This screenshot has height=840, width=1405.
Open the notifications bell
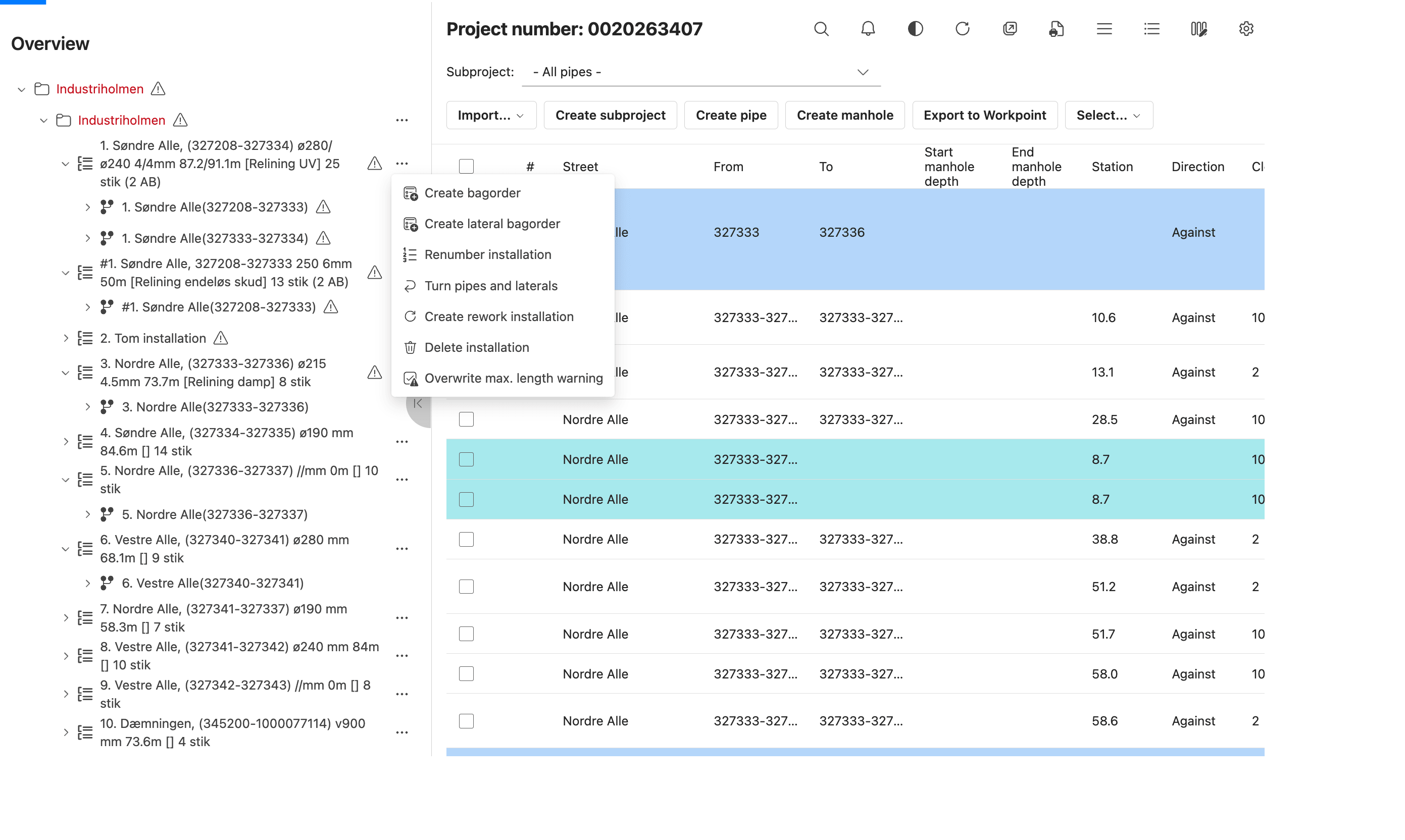pyautogui.click(x=868, y=29)
